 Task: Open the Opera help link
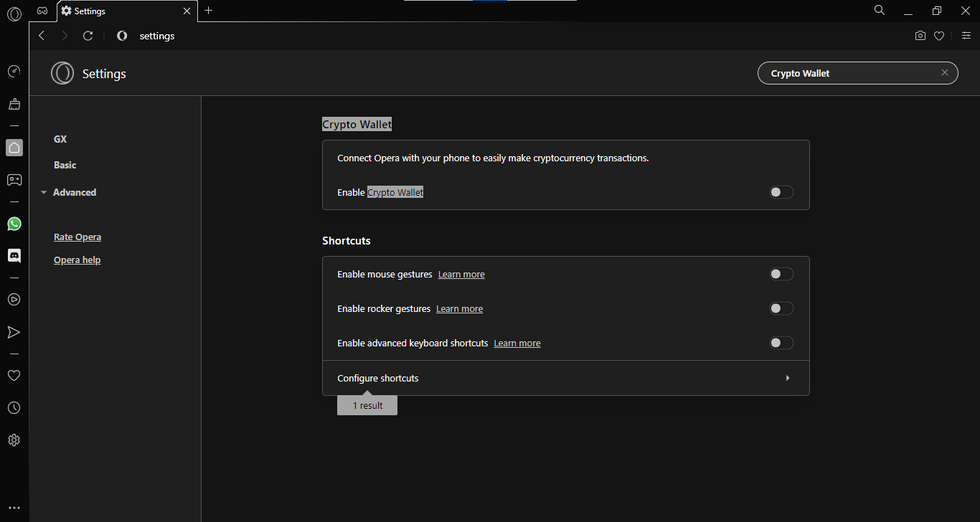tap(77, 260)
